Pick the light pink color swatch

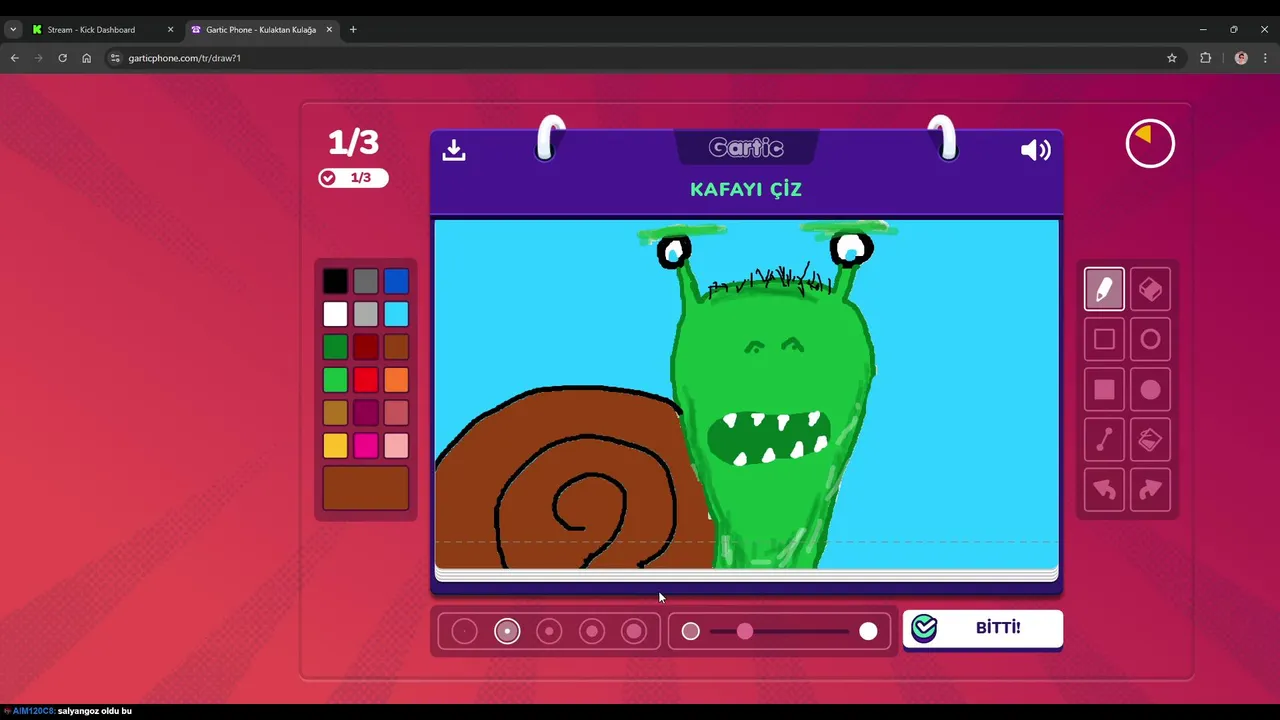point(396,445)
